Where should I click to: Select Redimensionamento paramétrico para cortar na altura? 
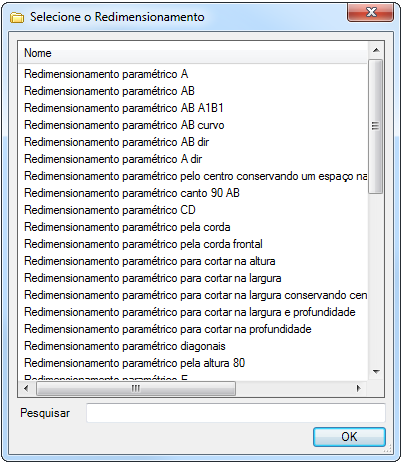[150, 261]
